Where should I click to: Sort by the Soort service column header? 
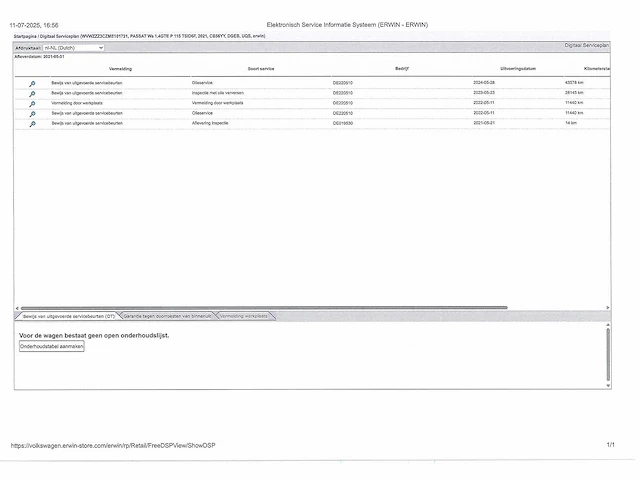coord(261,69)
